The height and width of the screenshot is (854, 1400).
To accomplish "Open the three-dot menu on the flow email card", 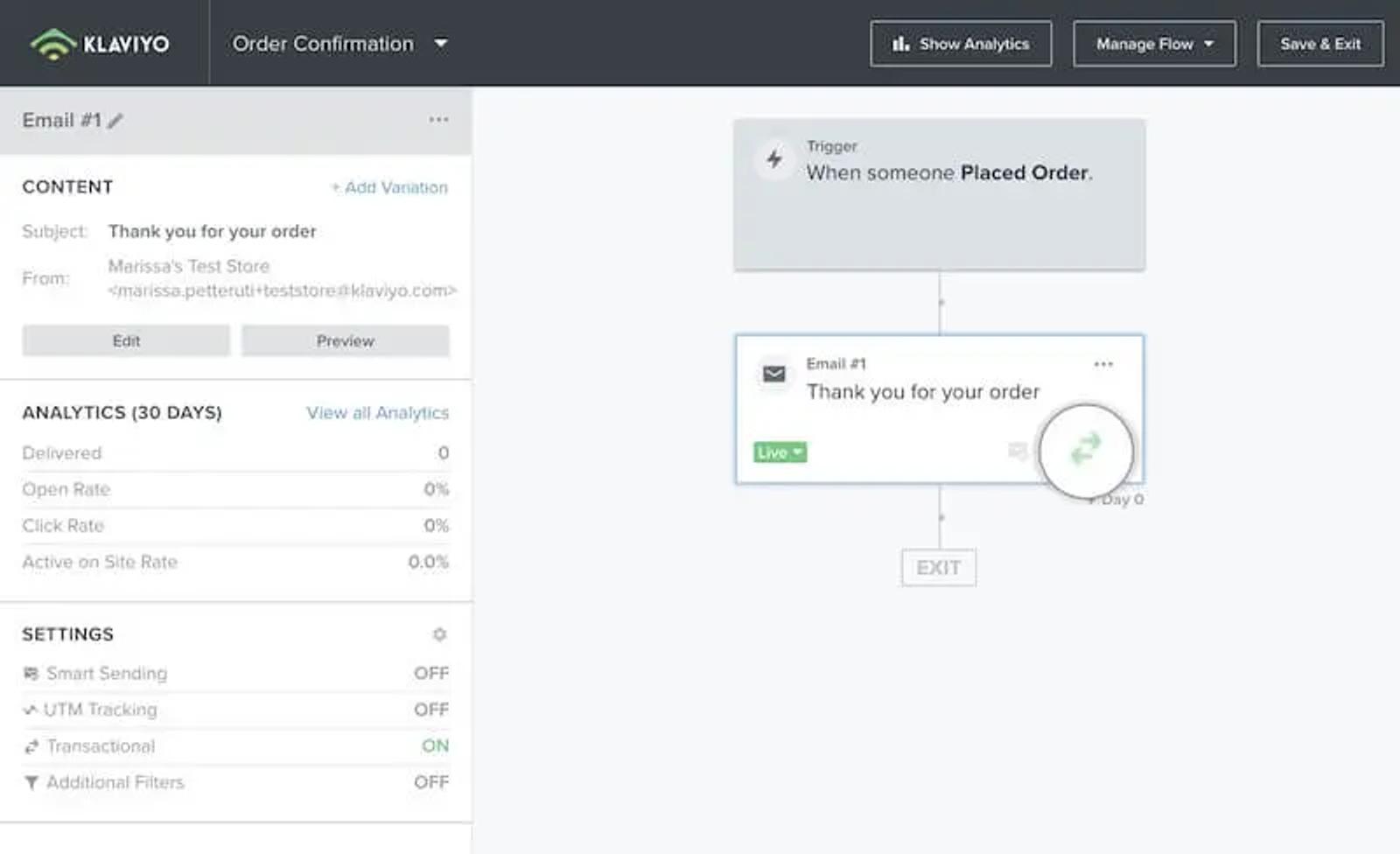I will coord(1103,364).
